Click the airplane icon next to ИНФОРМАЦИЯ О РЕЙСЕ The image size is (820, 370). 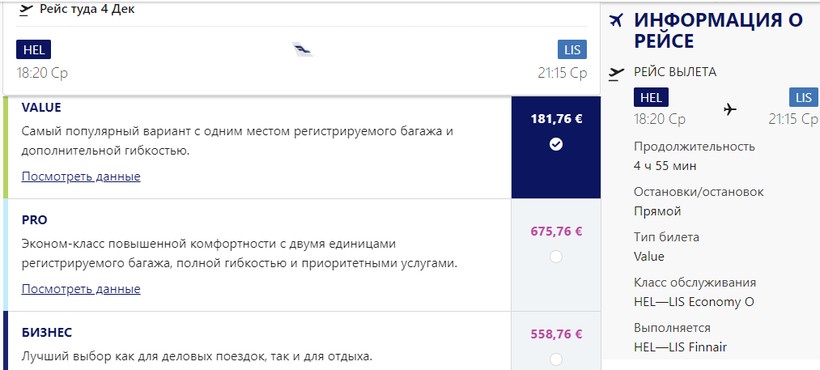click(617, 21)
